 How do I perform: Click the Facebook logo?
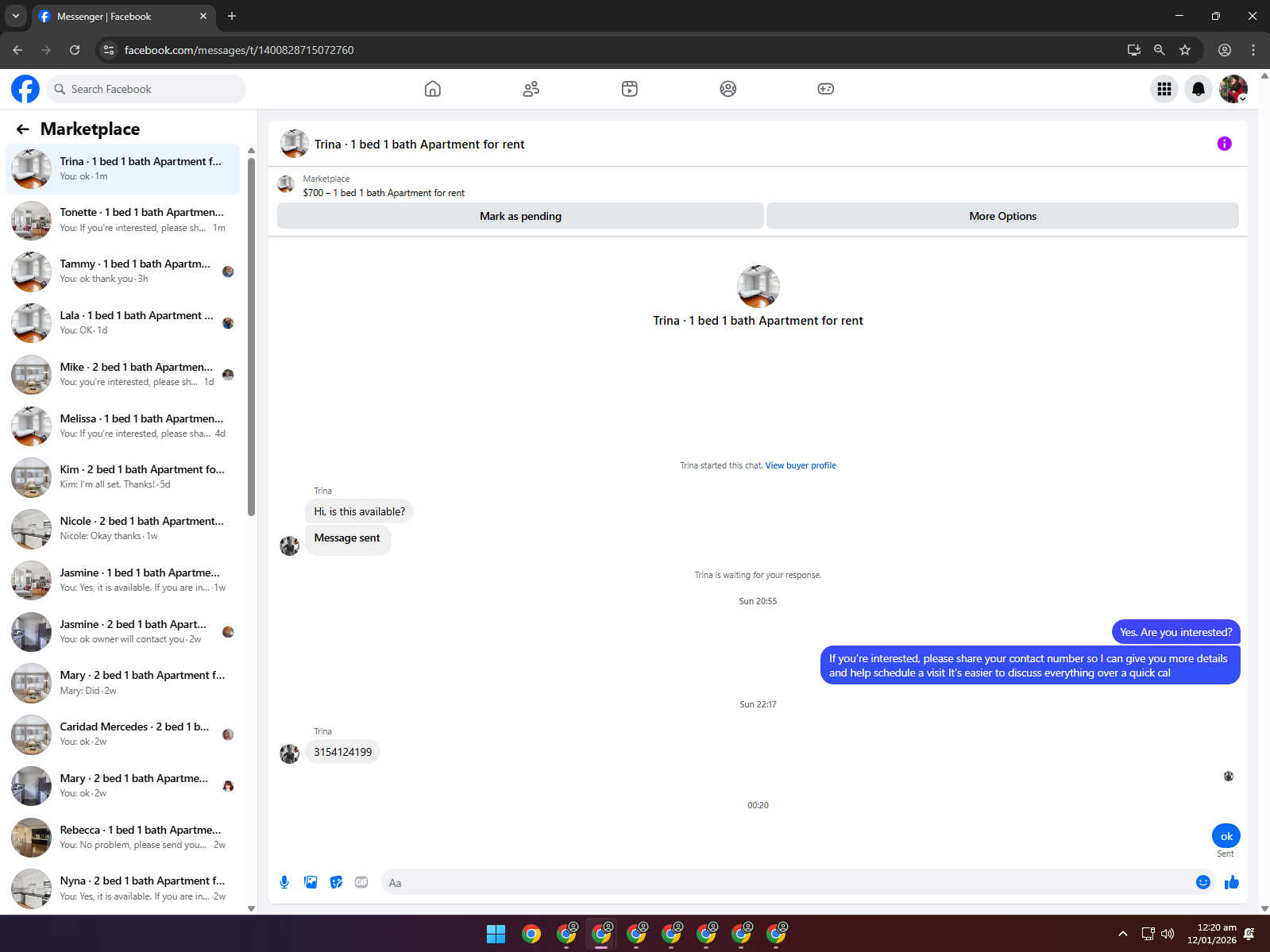coord(25,89)
